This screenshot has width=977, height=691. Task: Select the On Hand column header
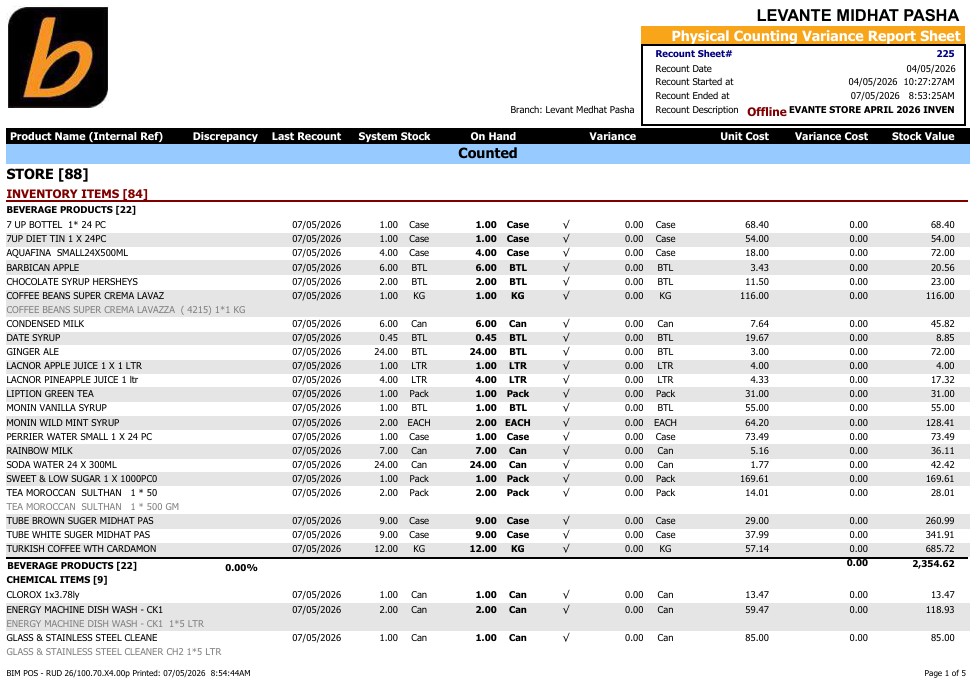(493, 136)
